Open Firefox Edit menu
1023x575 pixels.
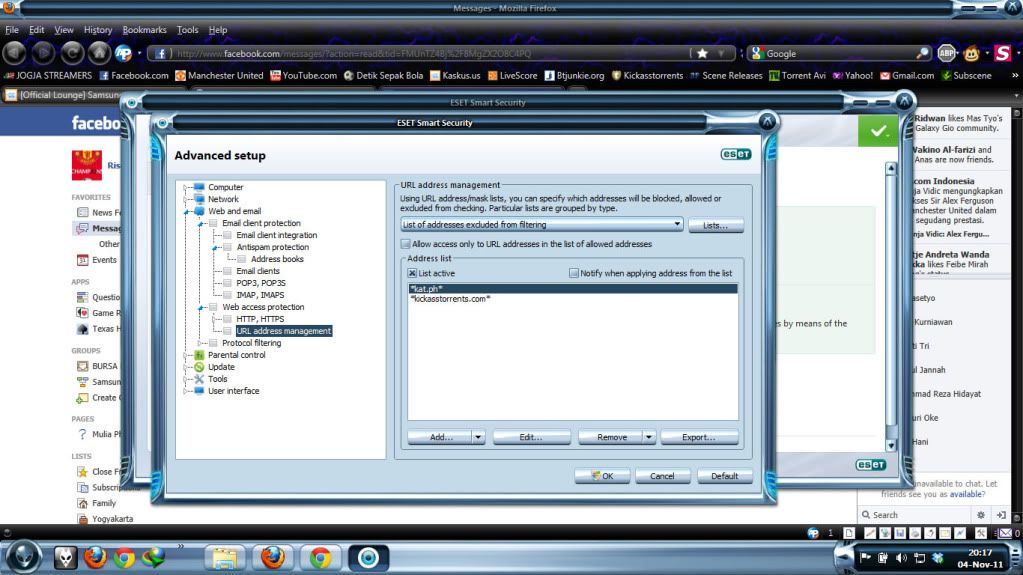(37, 30)
